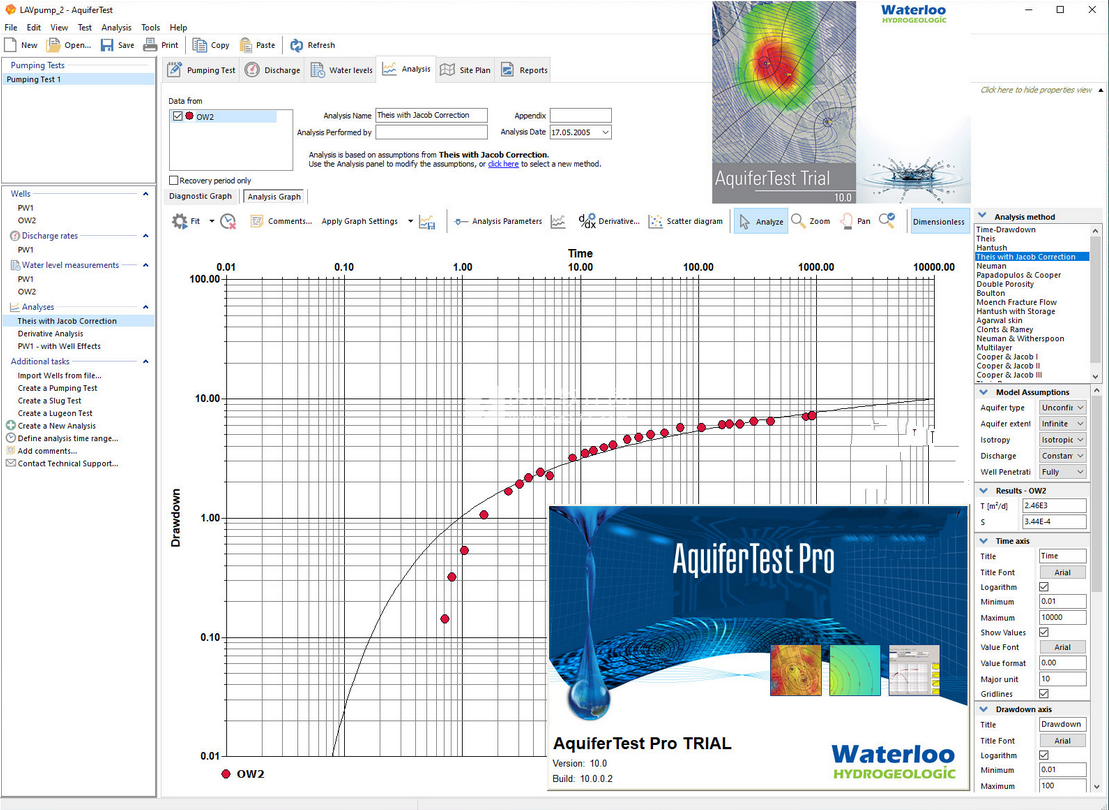The height and width of the screenshot is (810, 1109).
Task: Paste using the clipboard icon
Action: (x=246, y=45)
